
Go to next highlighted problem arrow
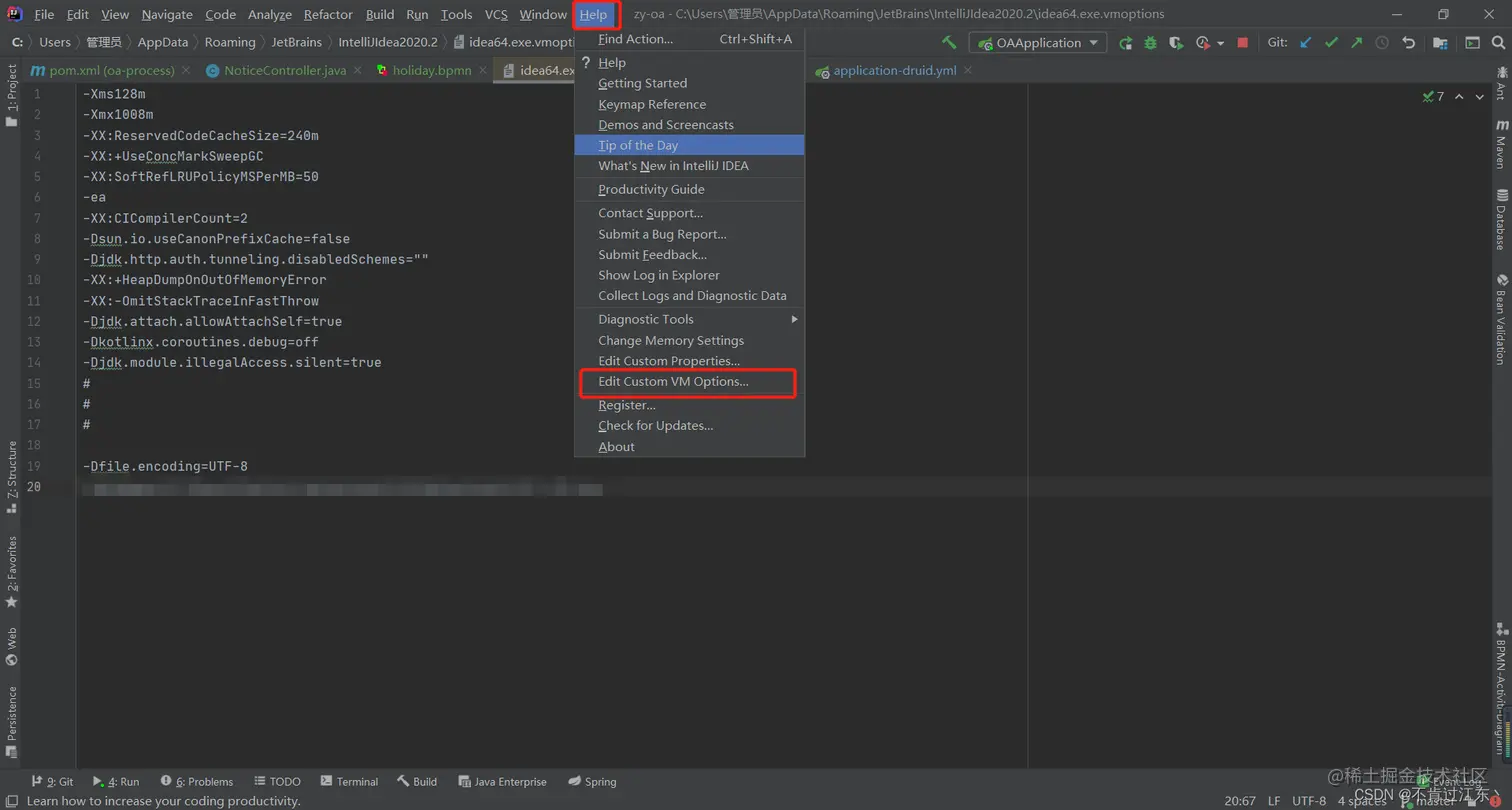click(x=1481, y=97)
